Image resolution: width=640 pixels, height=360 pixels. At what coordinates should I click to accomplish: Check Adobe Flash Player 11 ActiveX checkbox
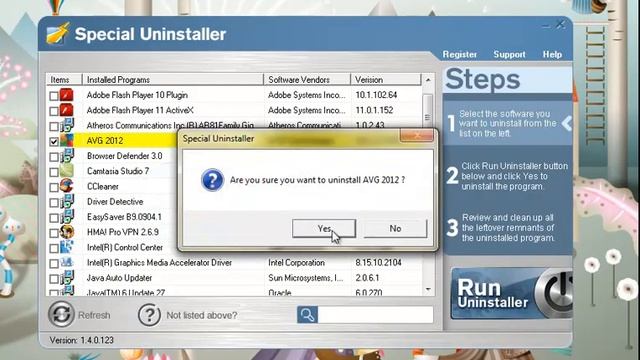(x=54, y=111)
